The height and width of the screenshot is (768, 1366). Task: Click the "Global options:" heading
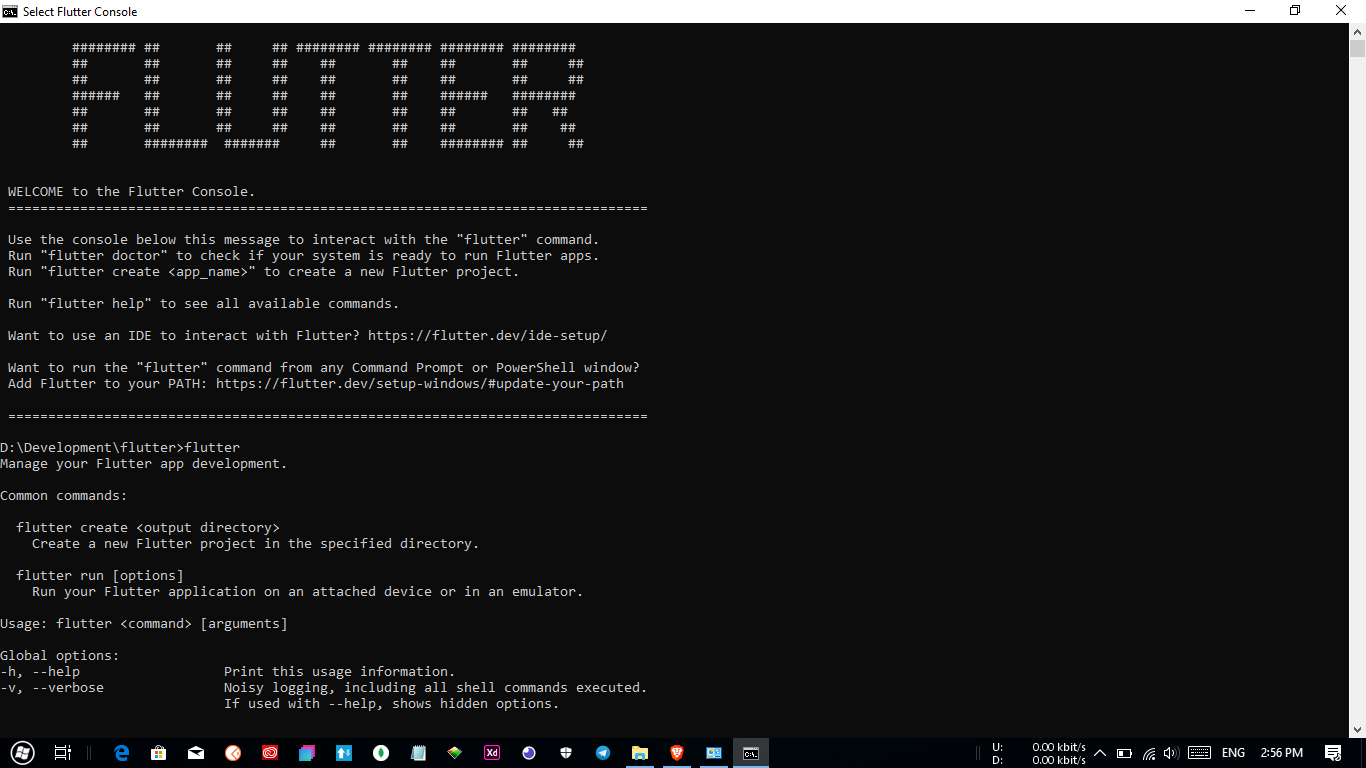click(x=60, y=656)
